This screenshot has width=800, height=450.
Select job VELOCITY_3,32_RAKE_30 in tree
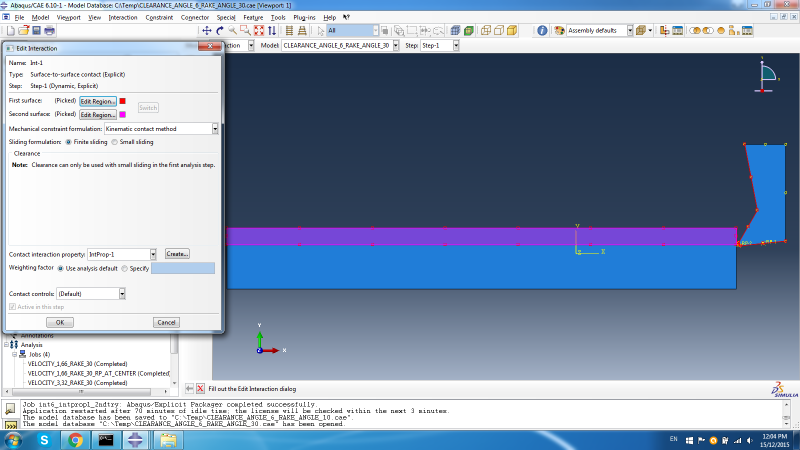coord(78,383)
